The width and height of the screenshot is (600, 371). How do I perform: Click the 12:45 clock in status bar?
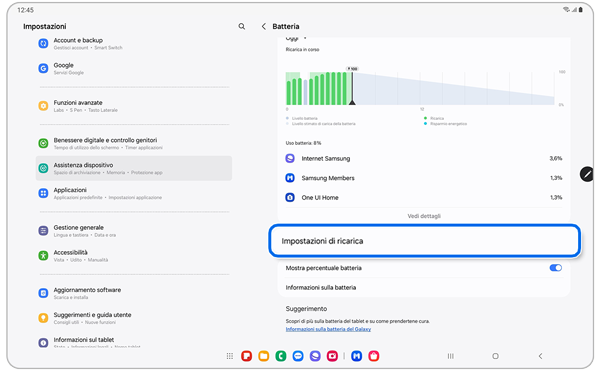(26, 10)
